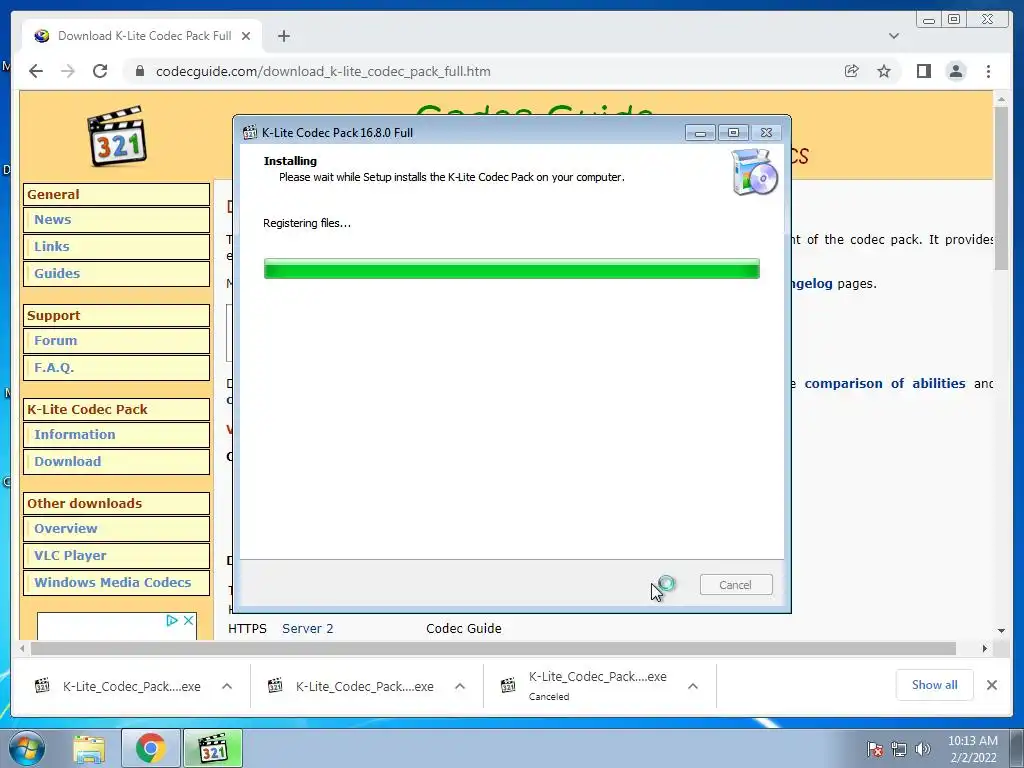Click the Other downloads sidebar heading
This screenshot has height=768, width=1024.
[116, 504]
